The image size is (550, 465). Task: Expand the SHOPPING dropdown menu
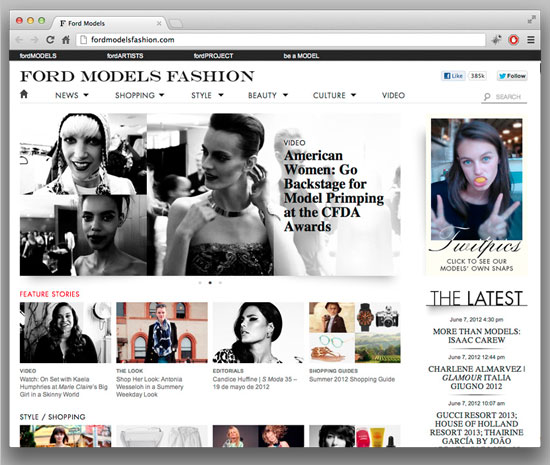(x=140, y=95)
